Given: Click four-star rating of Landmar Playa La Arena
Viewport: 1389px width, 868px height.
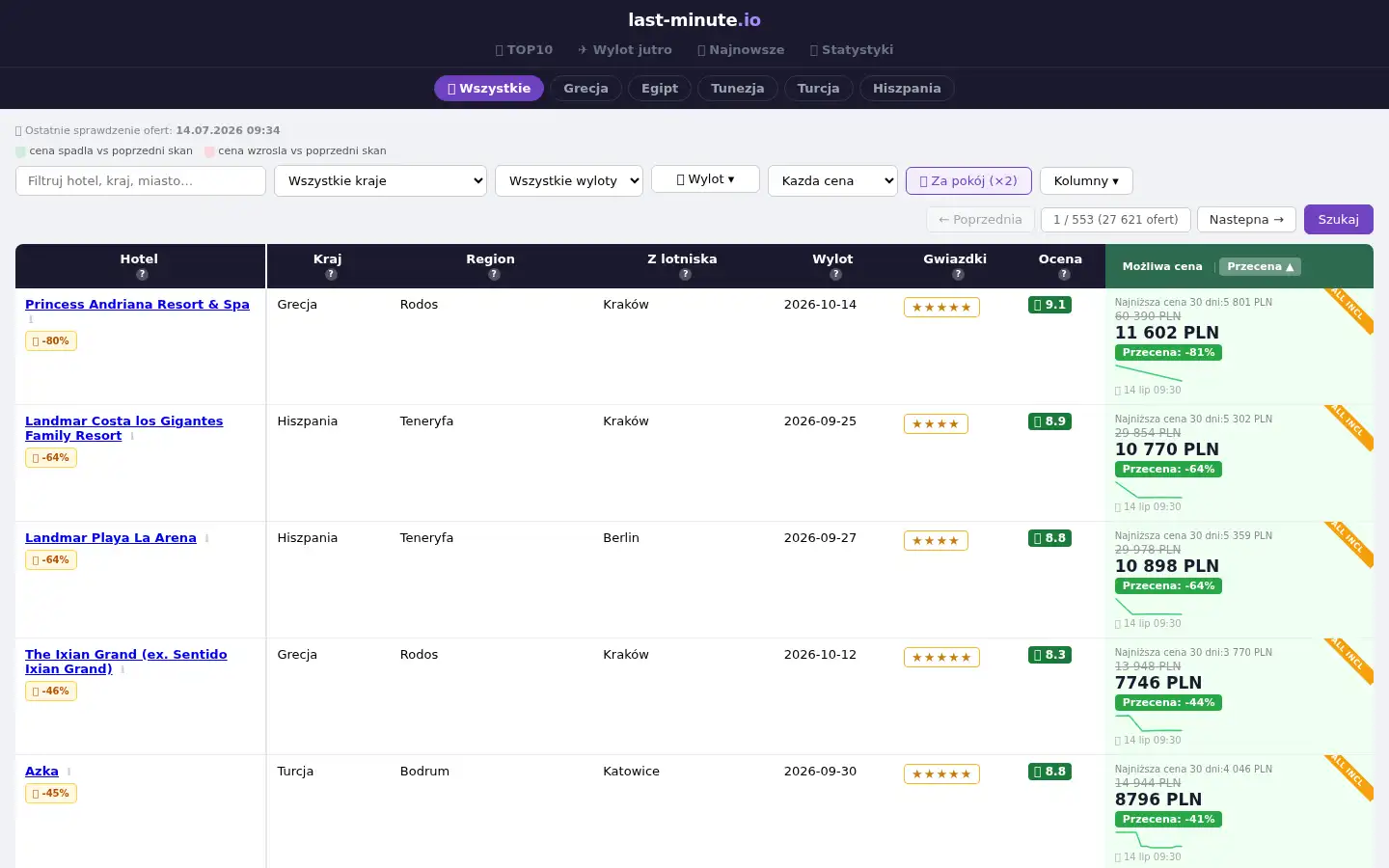Looking at the screenshot, I should click(x=936, y=541).
